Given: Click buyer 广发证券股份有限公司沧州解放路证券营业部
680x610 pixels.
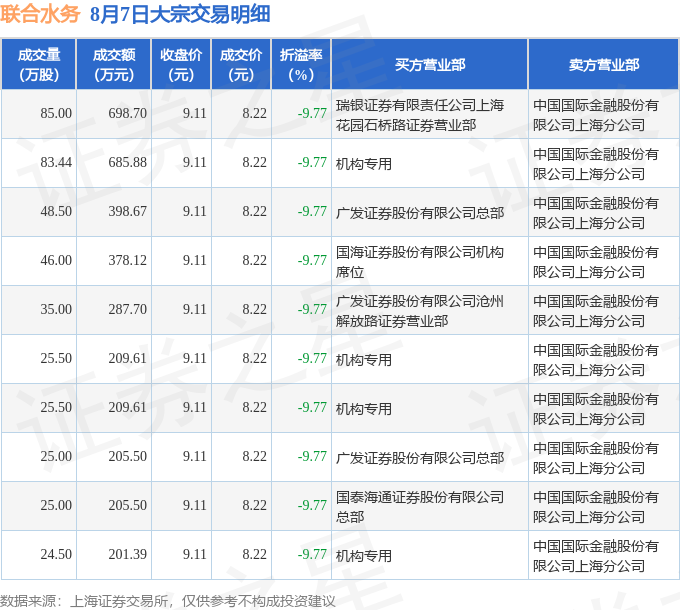Looking at the screenshot, I should 420,311.
